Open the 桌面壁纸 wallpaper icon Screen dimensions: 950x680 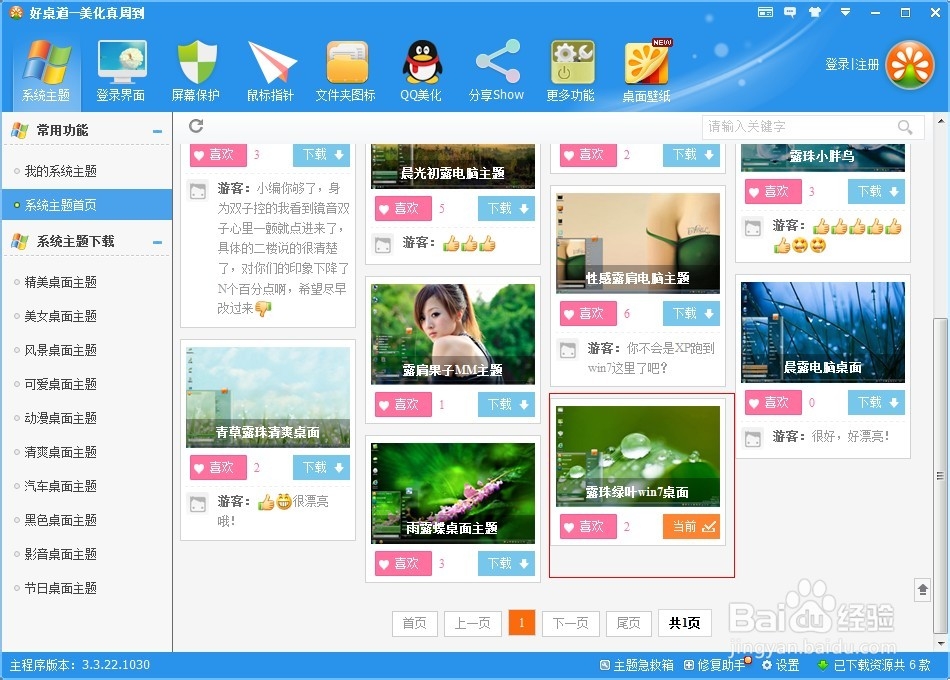click(647, 62)
